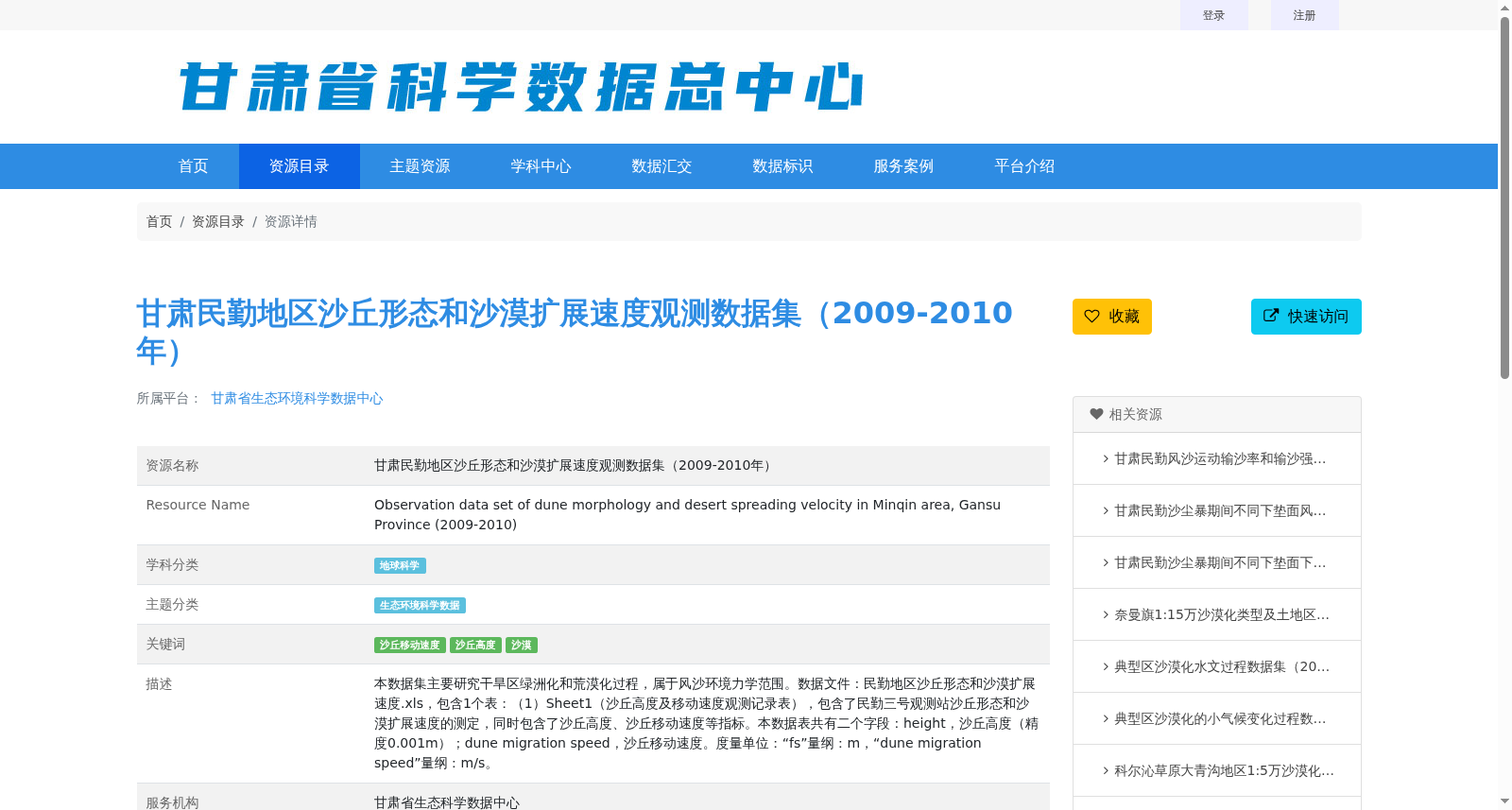The width and height of the screenshot is (1512, 810).
Task: Click the 注册 register button
Action: (1305, 15)
